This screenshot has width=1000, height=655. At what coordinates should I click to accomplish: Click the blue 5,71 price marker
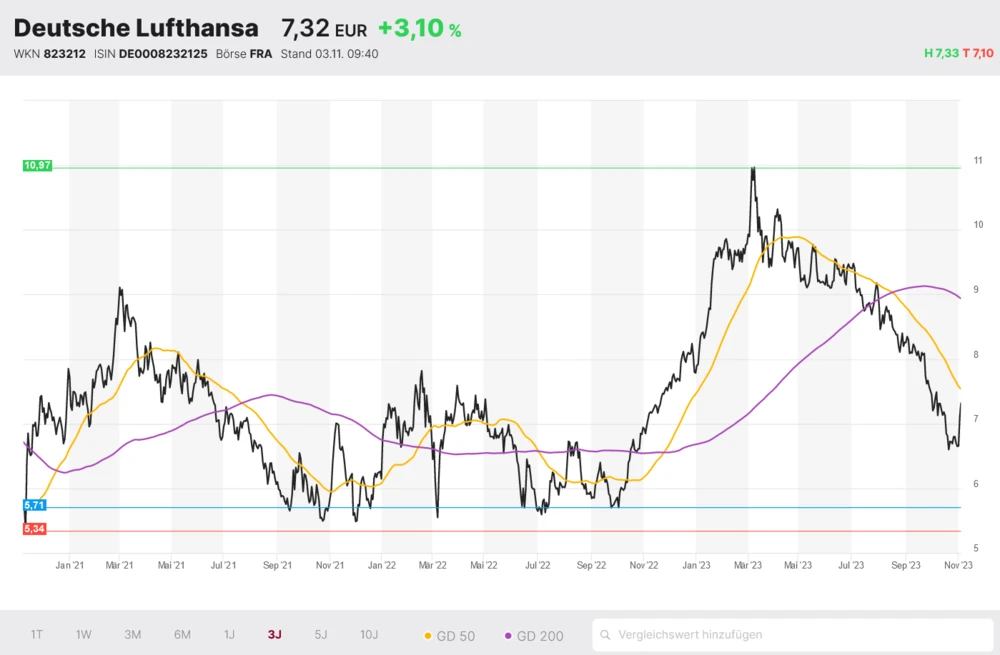pos(34,507)
